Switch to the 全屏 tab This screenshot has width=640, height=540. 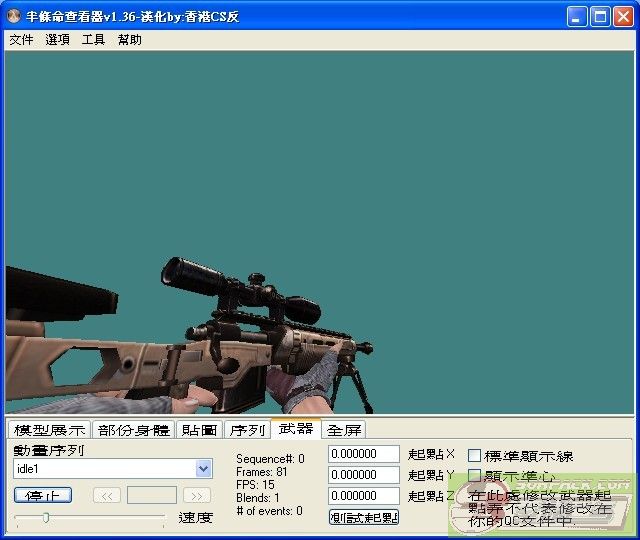click(x=345, y=430)
